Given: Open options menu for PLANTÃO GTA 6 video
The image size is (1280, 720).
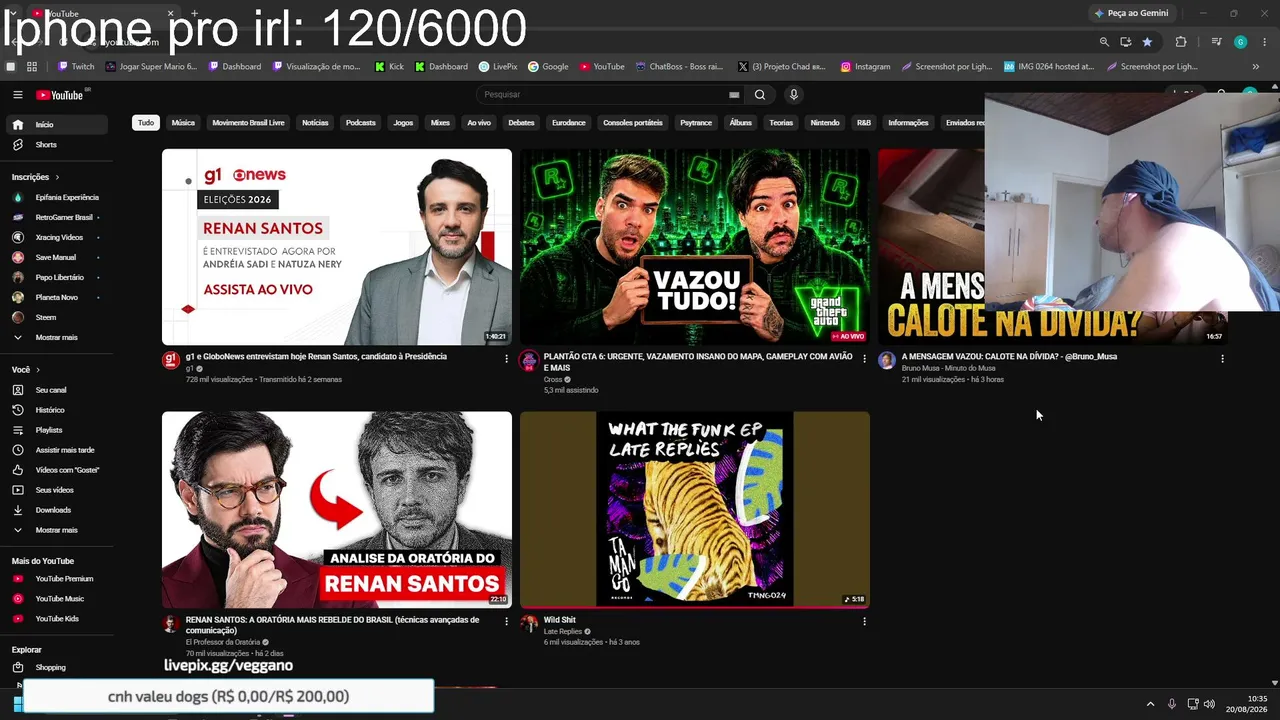Looking at the screenshot, I should (x=864, y=358).
